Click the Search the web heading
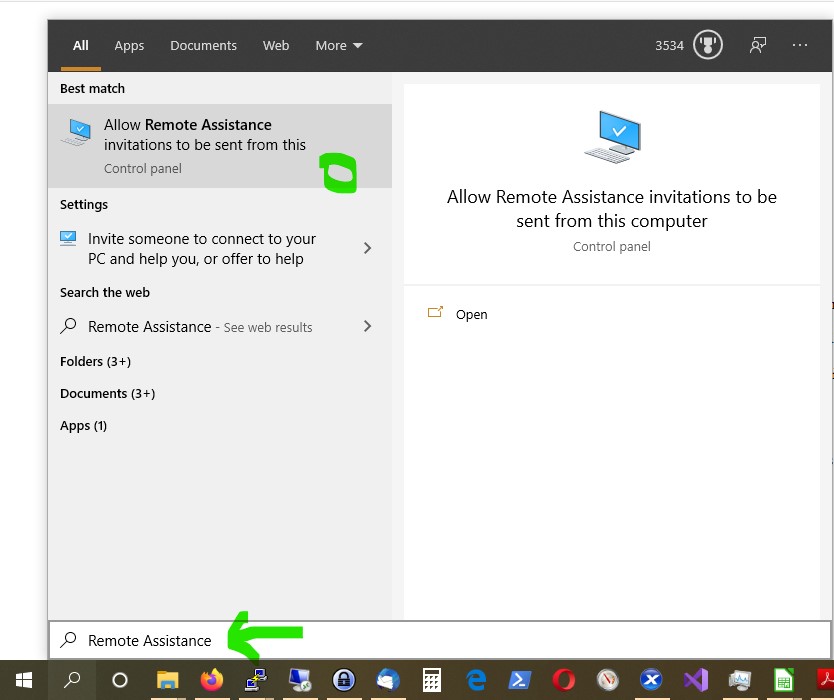Screen dimensions: 834x700 click(105, 293)
